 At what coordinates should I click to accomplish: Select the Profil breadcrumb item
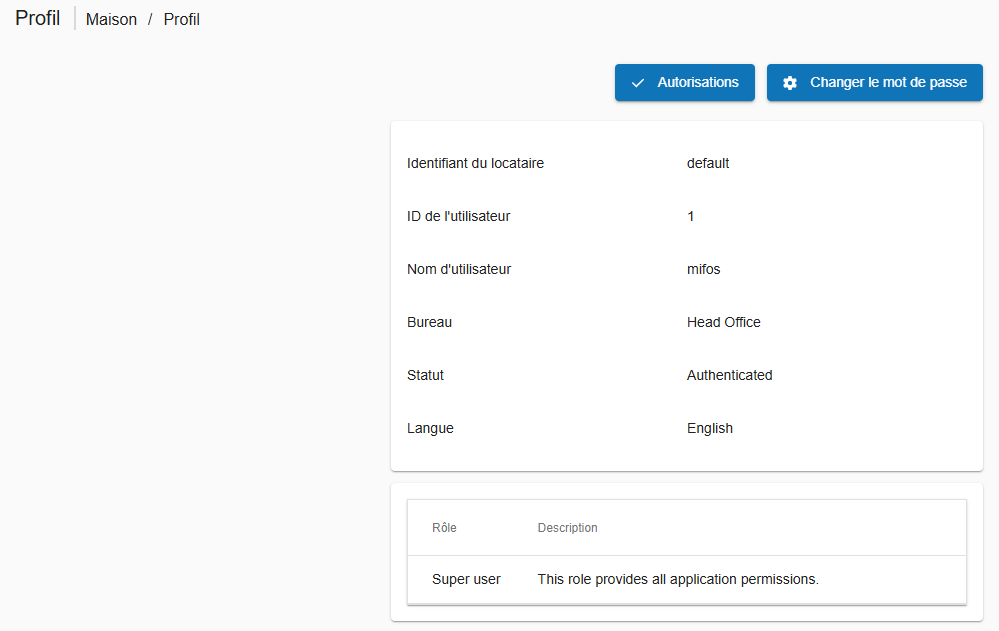pos(182,19)
